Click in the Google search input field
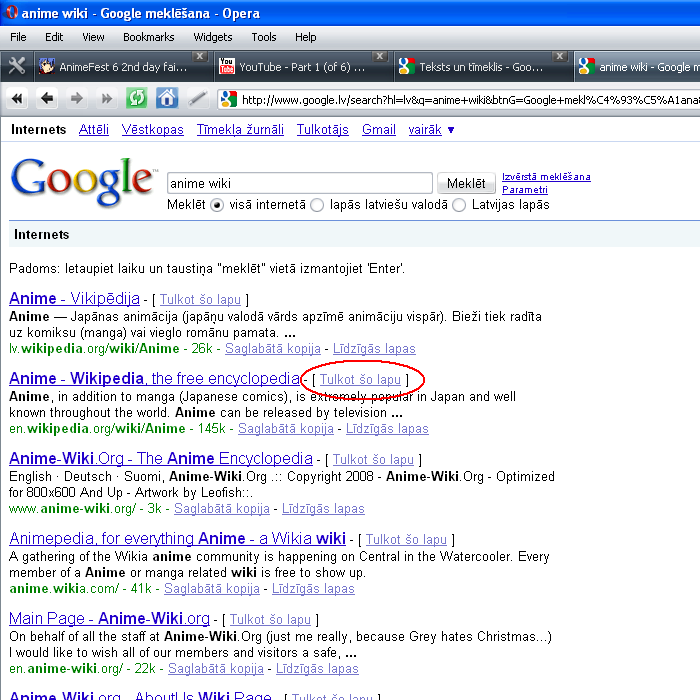 [x=300, y=183]
